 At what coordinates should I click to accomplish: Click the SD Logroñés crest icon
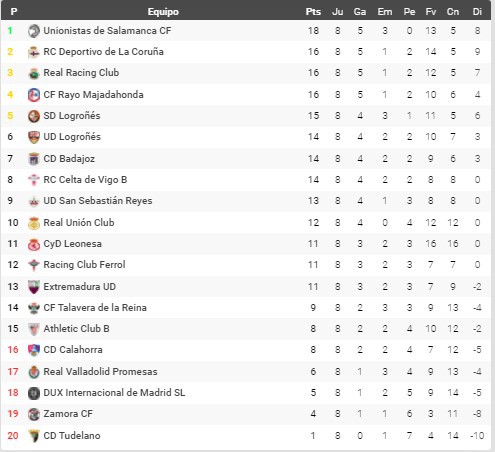(34, 116)
